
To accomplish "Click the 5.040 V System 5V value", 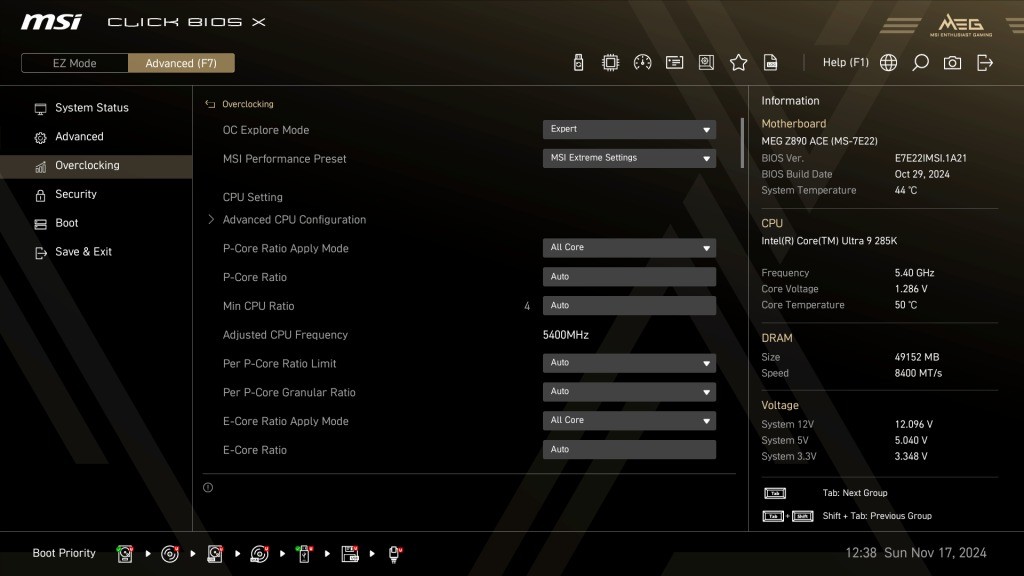I will coord(911,441).
